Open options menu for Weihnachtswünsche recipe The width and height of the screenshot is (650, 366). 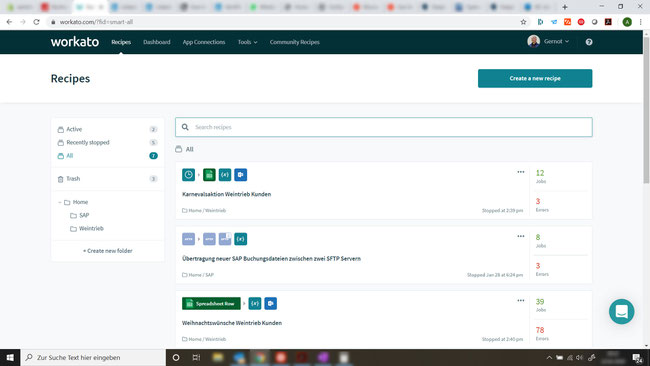521,301
